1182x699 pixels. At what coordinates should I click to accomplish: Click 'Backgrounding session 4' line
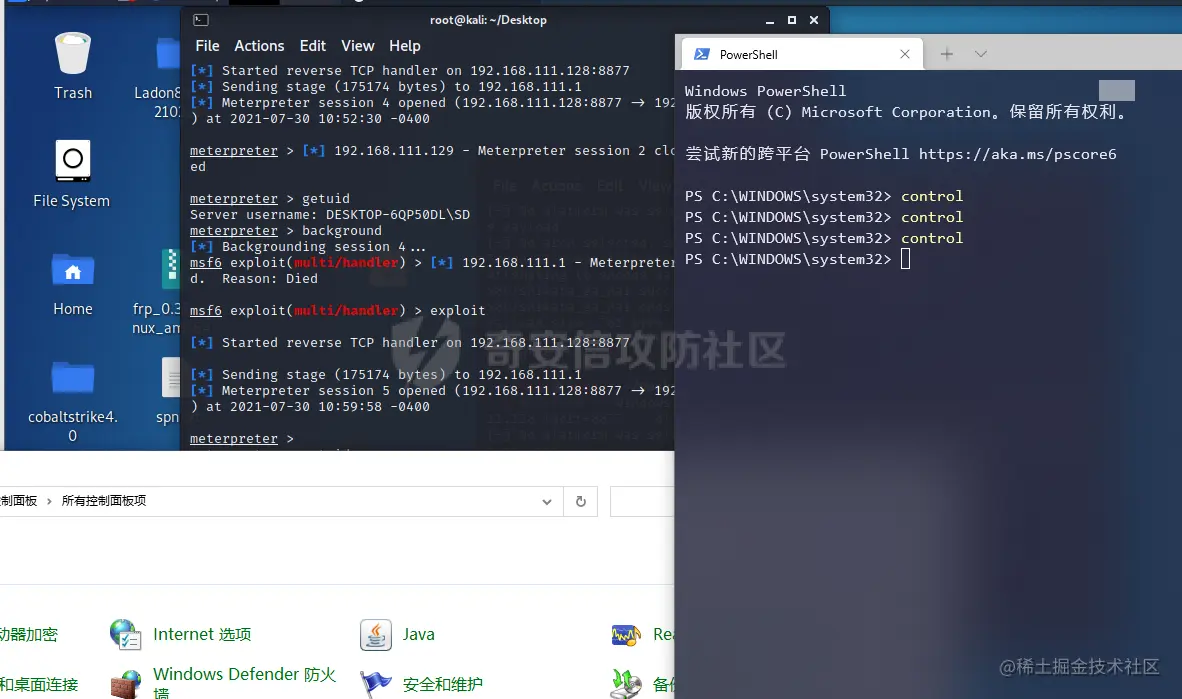pos(308,247)
